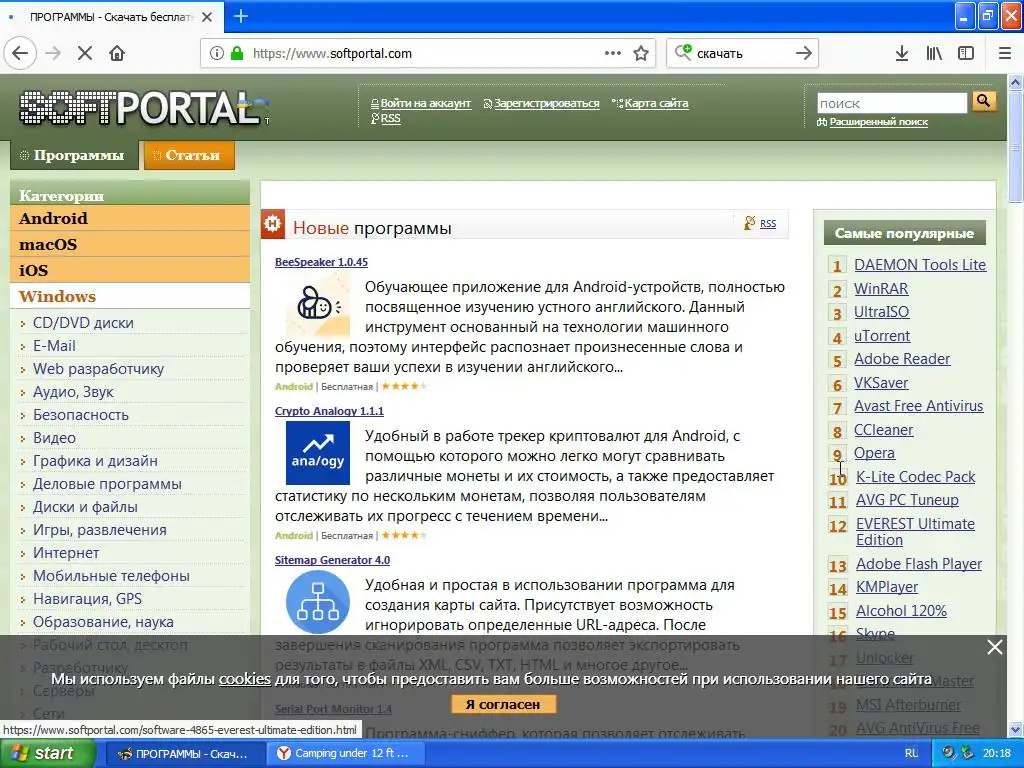Viewport: 1024px width, 768px height.
Task: Open DAEMON Tools Lite popular link
Action: point(920,264)
